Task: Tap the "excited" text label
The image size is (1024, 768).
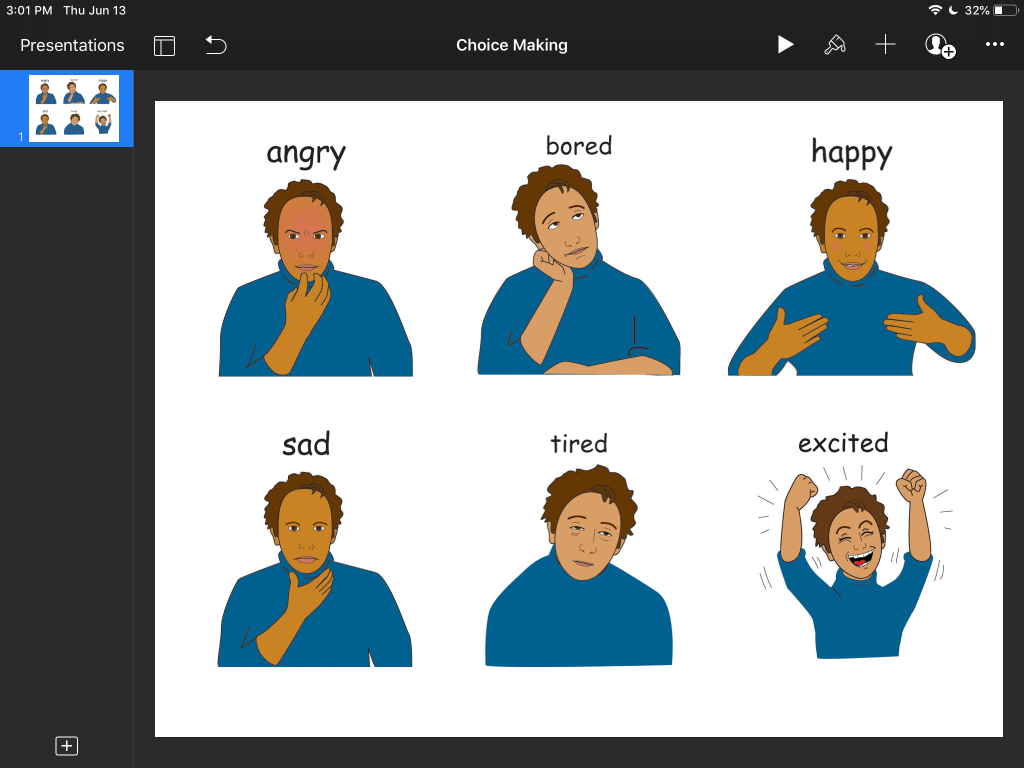Action: (842, 442)
